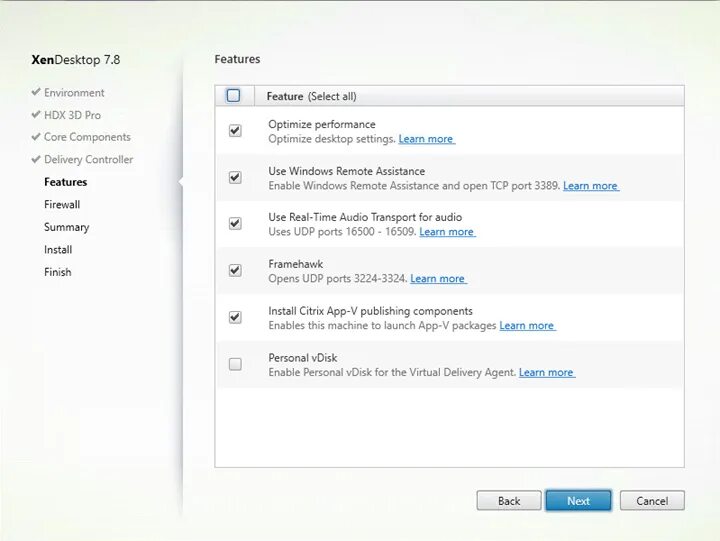Go to the Delivery Controller step
Screen dimensions: 720x541
[88, 160]
